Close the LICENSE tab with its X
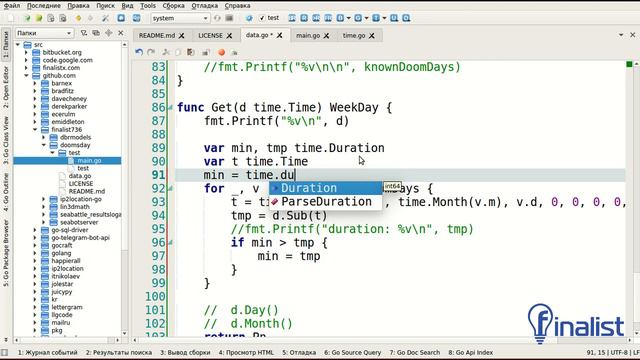640x360 pixels. coord(229,36)
